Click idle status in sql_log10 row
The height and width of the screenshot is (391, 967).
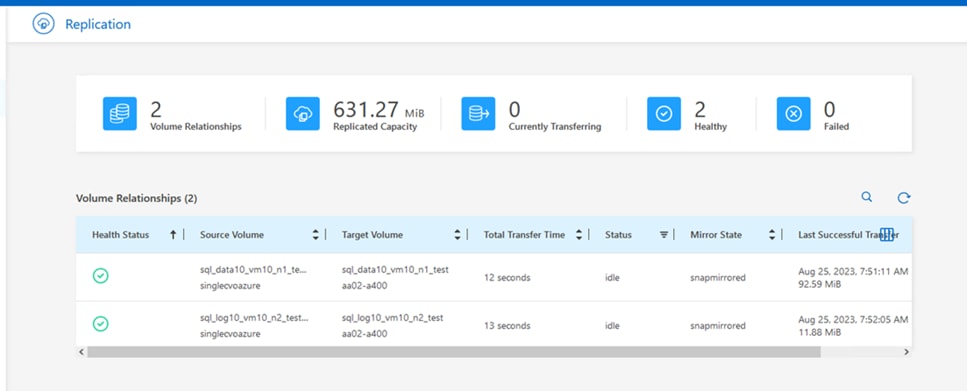point(612,326)
